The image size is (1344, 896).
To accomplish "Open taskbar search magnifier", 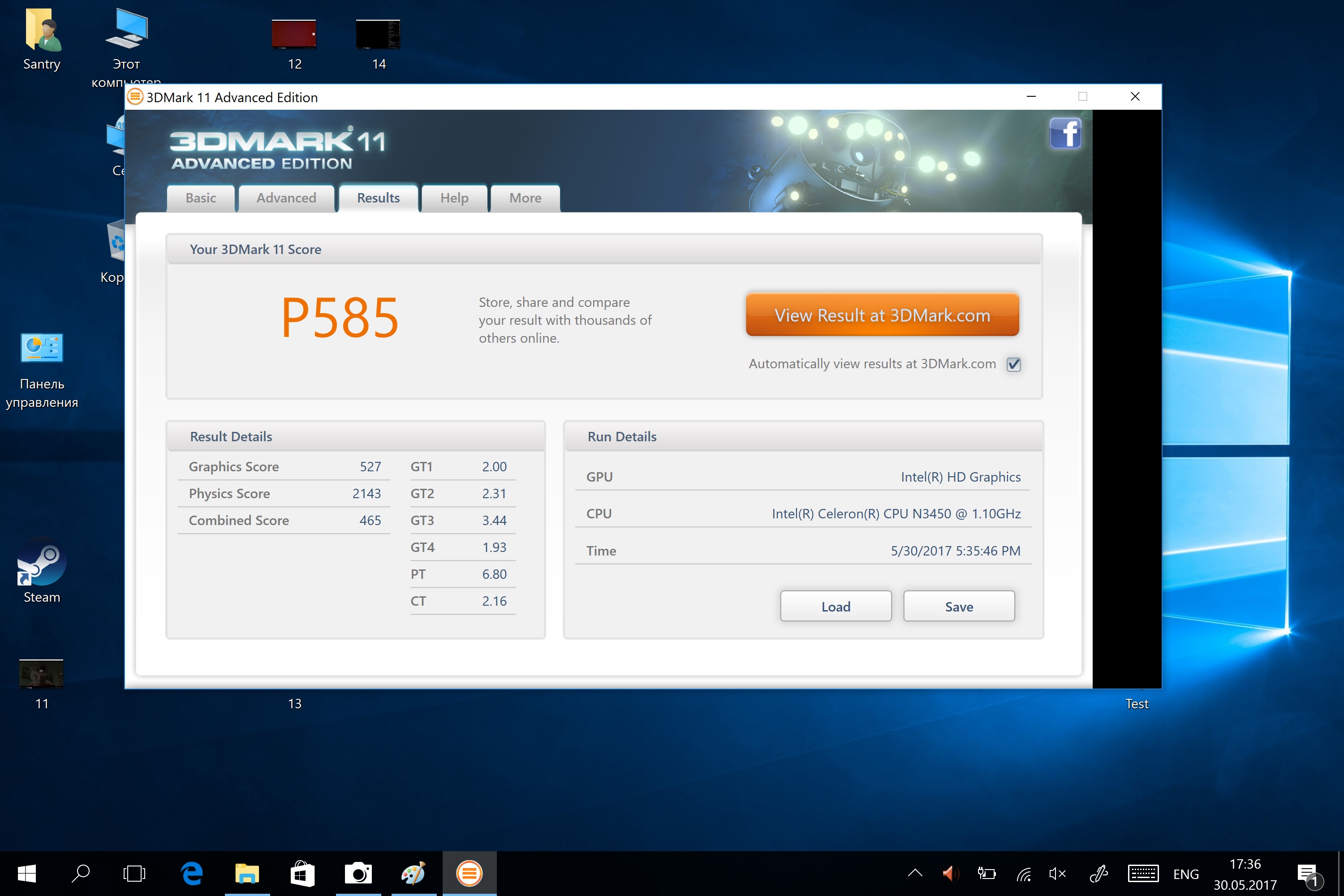I will (81, 873).
